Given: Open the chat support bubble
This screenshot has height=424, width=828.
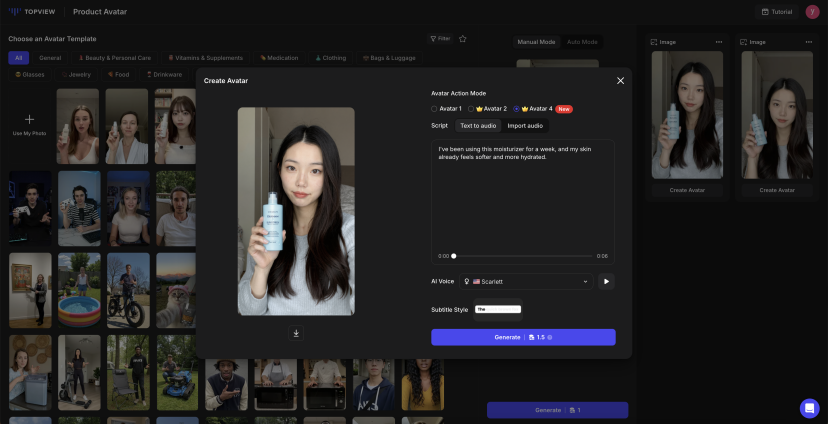Looking at the screenshot, I should point(809,408).
